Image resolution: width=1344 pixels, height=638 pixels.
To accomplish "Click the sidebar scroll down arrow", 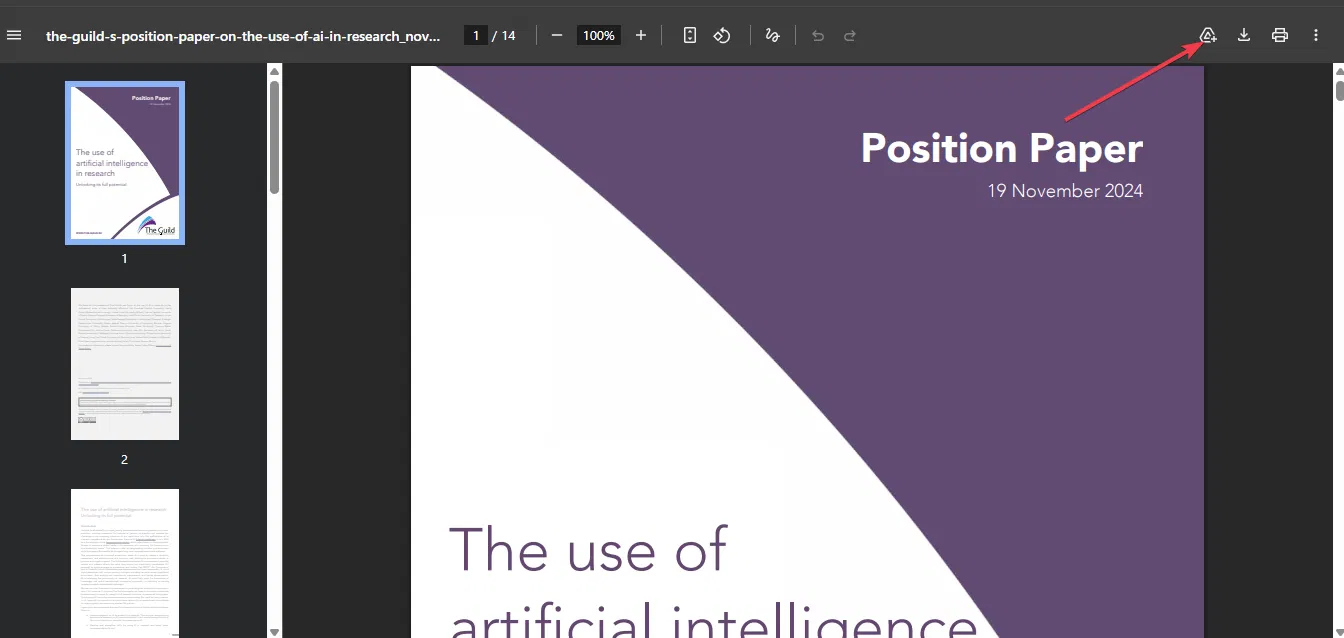I will [x=274, y=631].
